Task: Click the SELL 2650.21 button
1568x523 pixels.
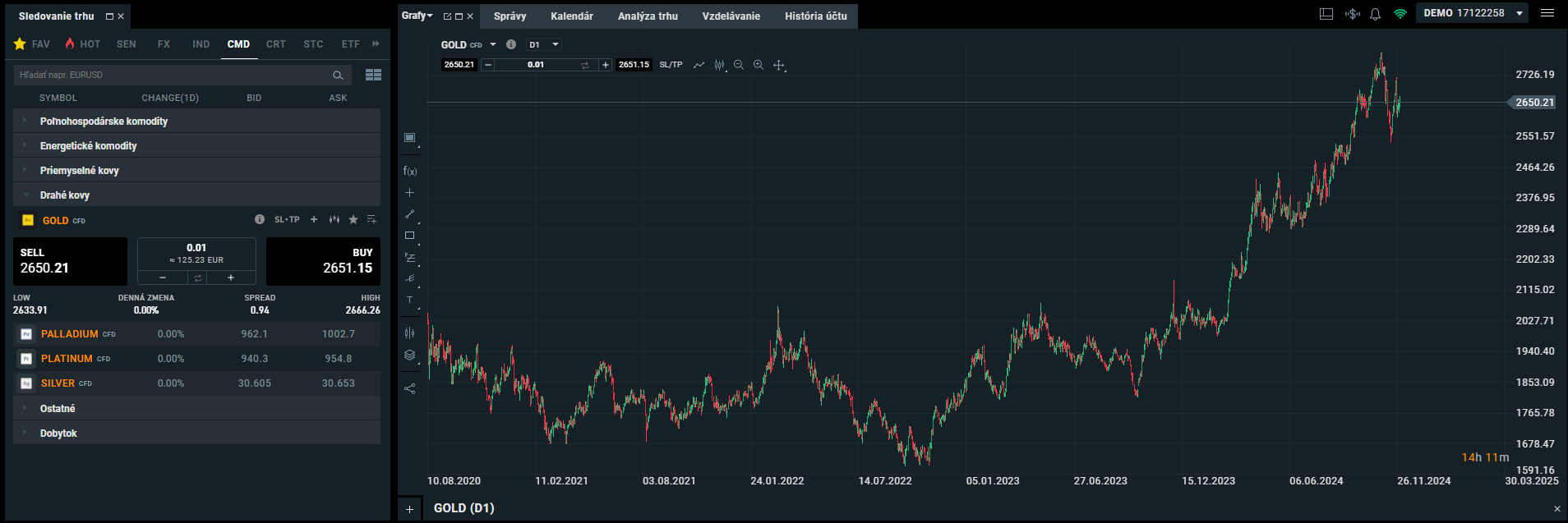Action: pos(70,261)
